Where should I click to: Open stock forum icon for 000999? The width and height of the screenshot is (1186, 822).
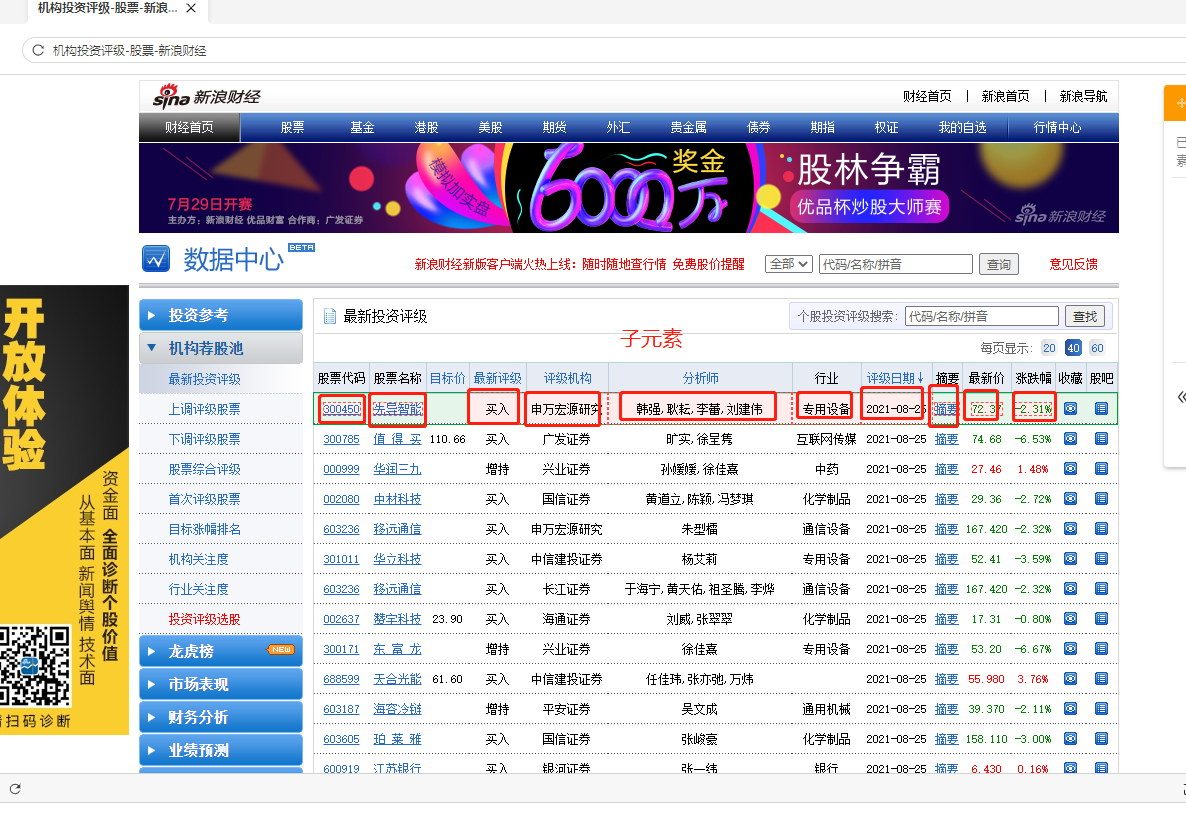(x=1101, y=469)
